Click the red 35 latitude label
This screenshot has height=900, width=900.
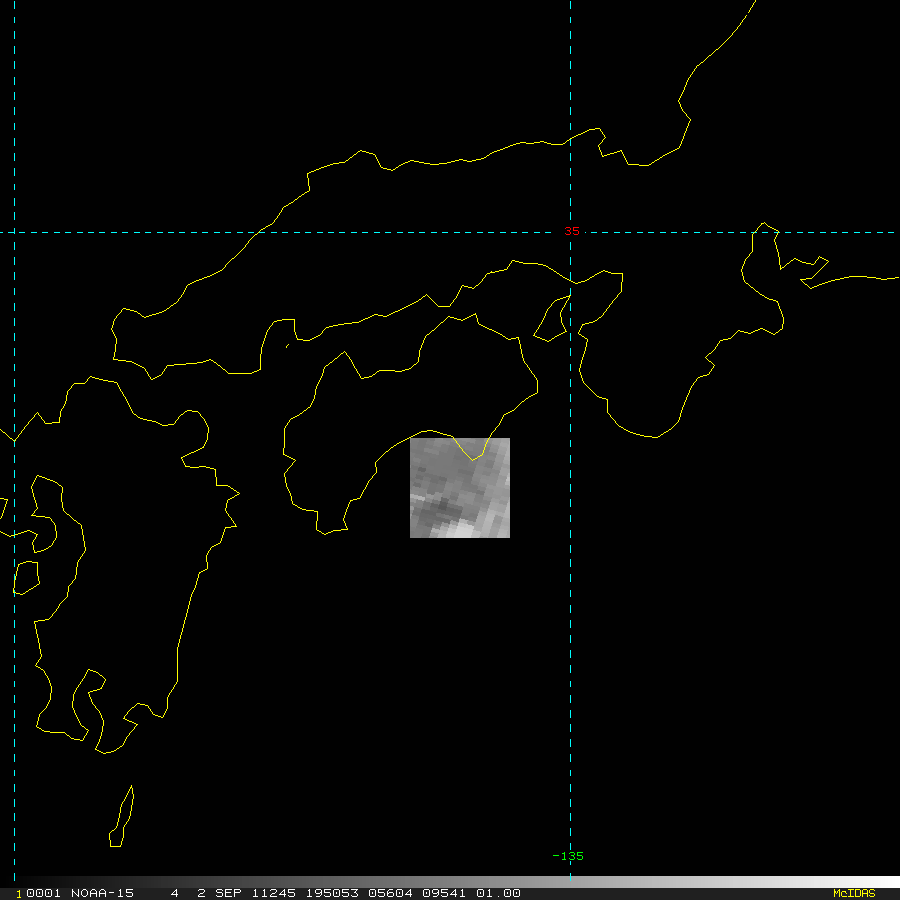pos(572,232)
